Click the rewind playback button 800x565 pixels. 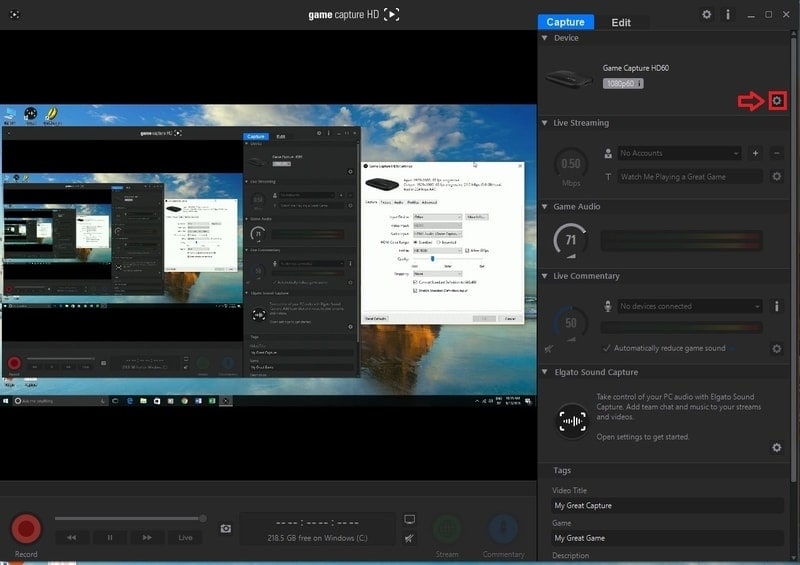(71, 537)
